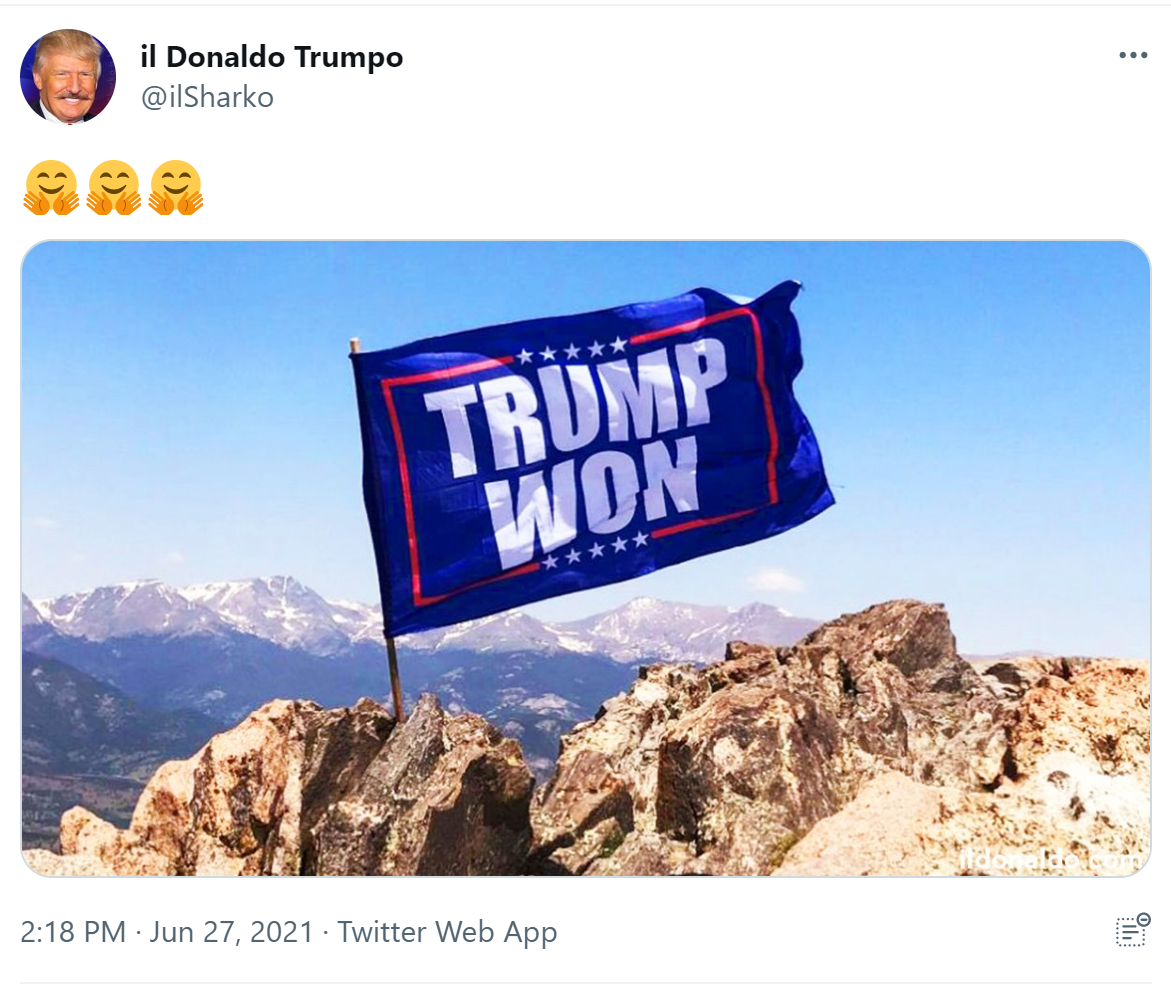Click the TRUMP text on the flag
1171x985 pixels.
(575, 408)
